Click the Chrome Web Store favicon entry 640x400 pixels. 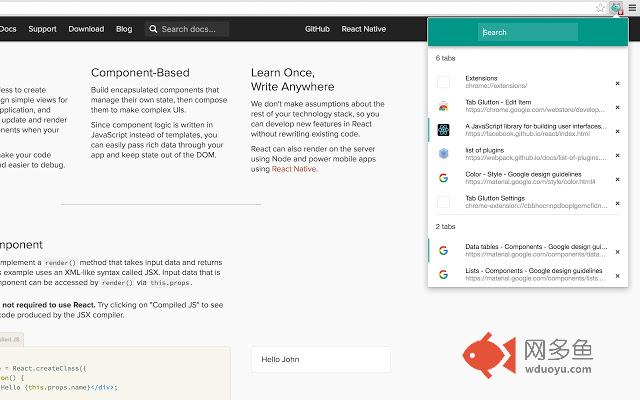click(x=443, y=106)
